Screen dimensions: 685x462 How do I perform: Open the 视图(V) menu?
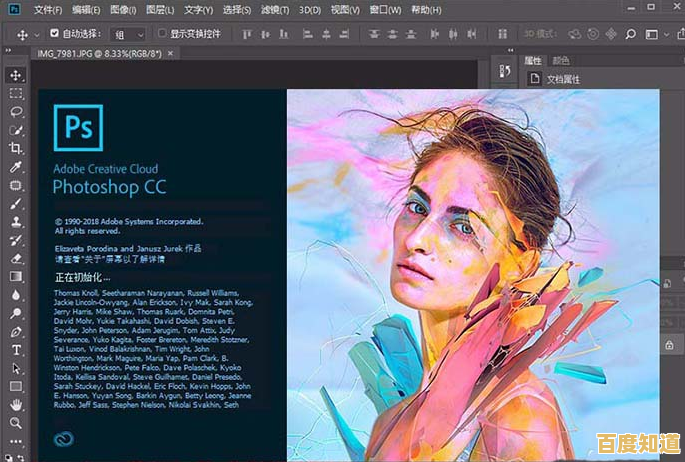coord(345,10)
